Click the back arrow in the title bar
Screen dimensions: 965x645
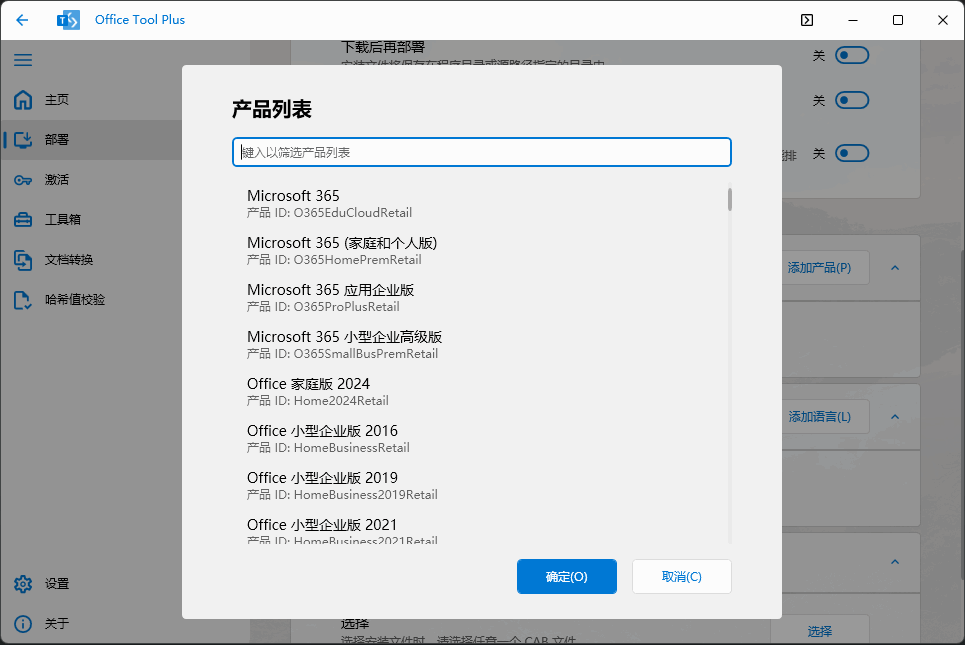coord(22,19)
